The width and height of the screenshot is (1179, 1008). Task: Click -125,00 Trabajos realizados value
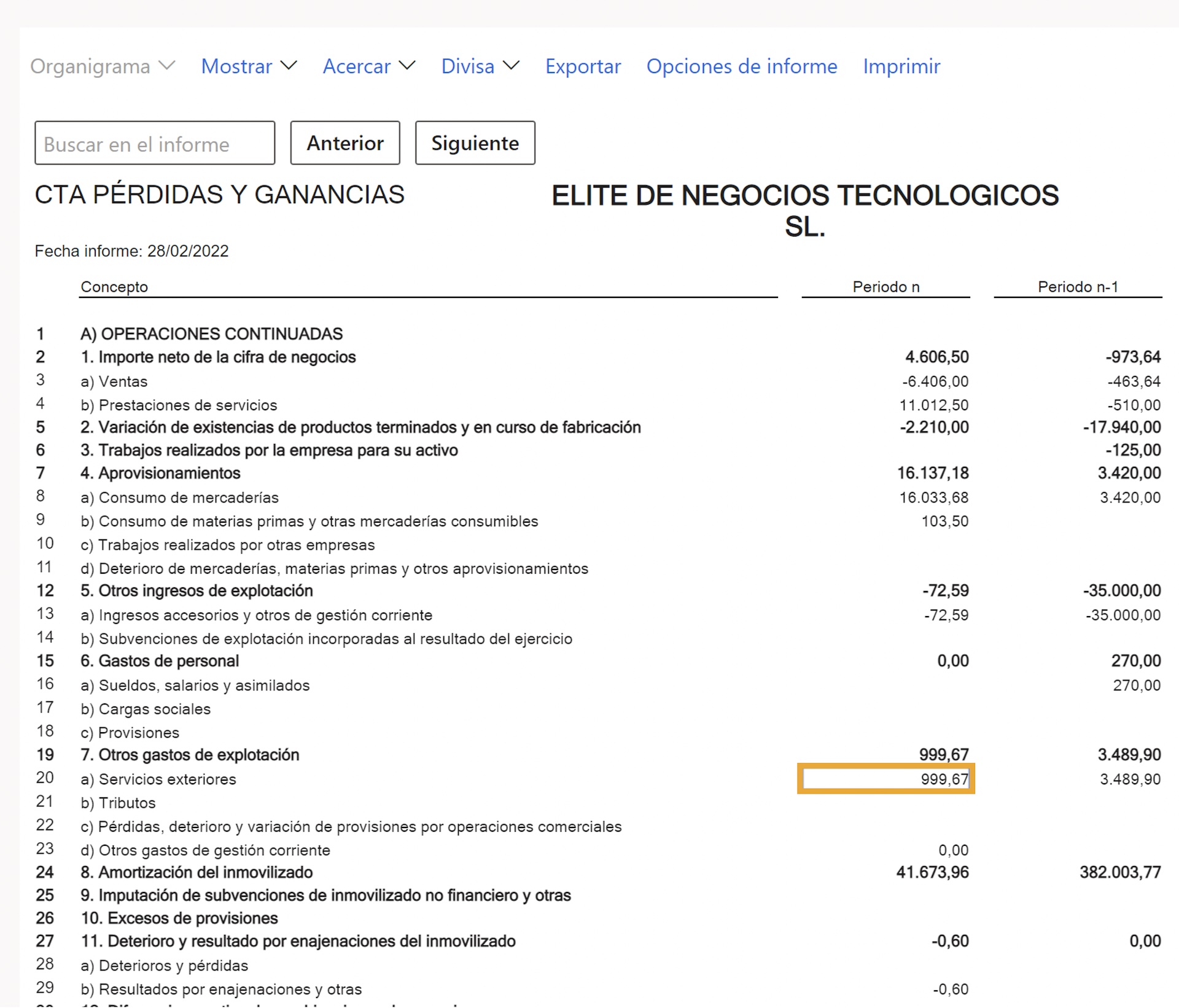[1134, 451]
